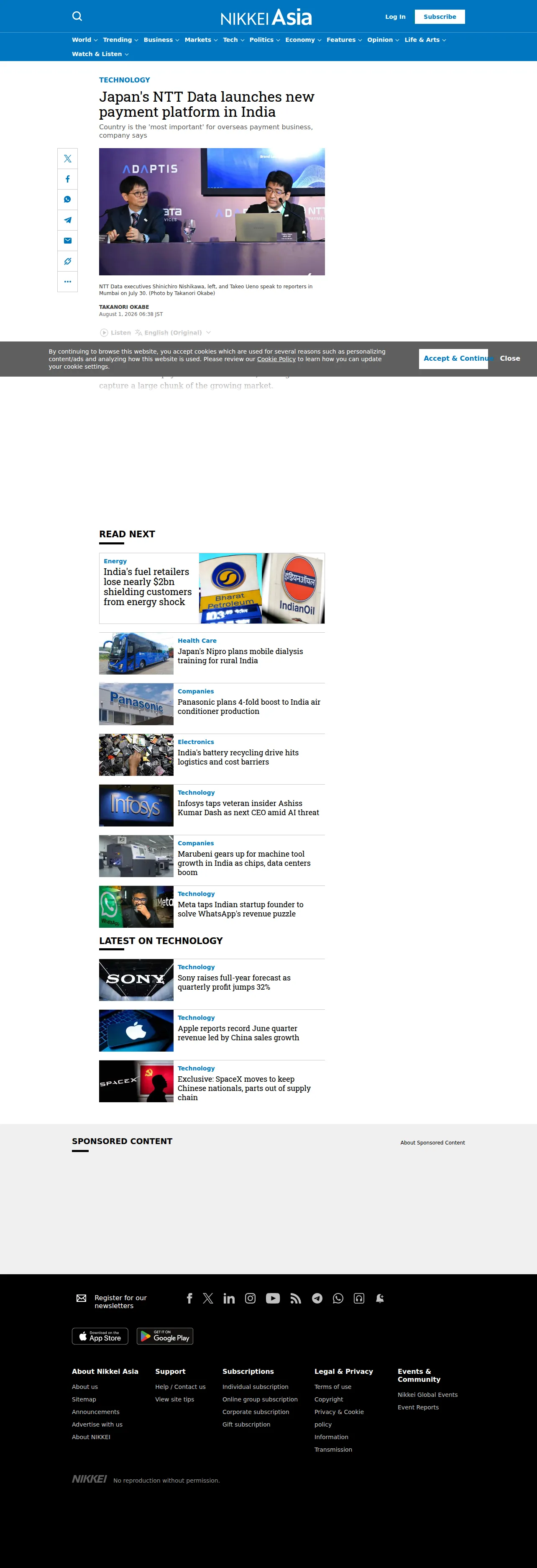This screenshot has width=537, height=1568.
Task: Expand the Tech menu
Action: (233, 40)
